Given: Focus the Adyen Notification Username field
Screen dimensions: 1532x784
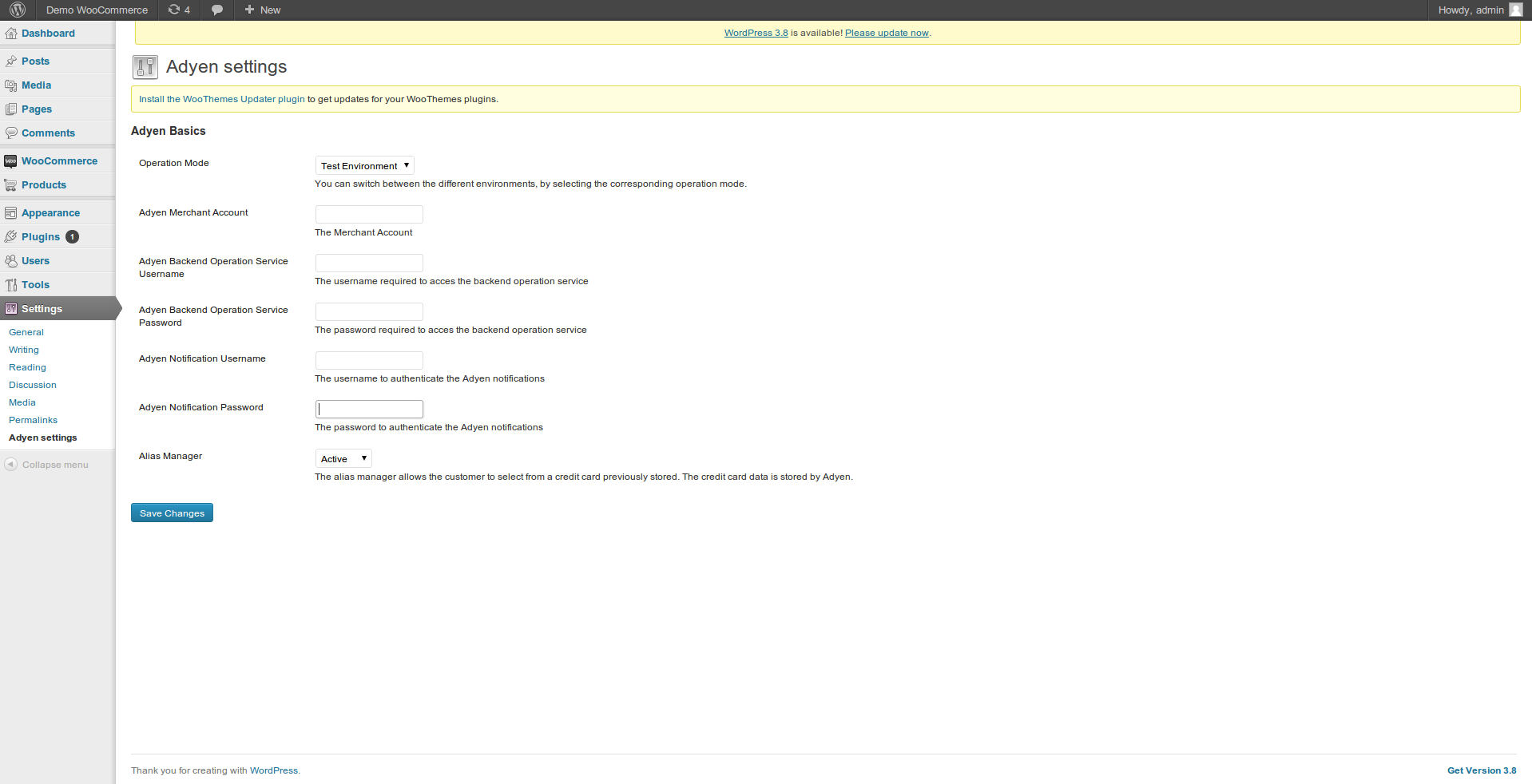Looking at the screenshot, I should [x=369, y=360].
